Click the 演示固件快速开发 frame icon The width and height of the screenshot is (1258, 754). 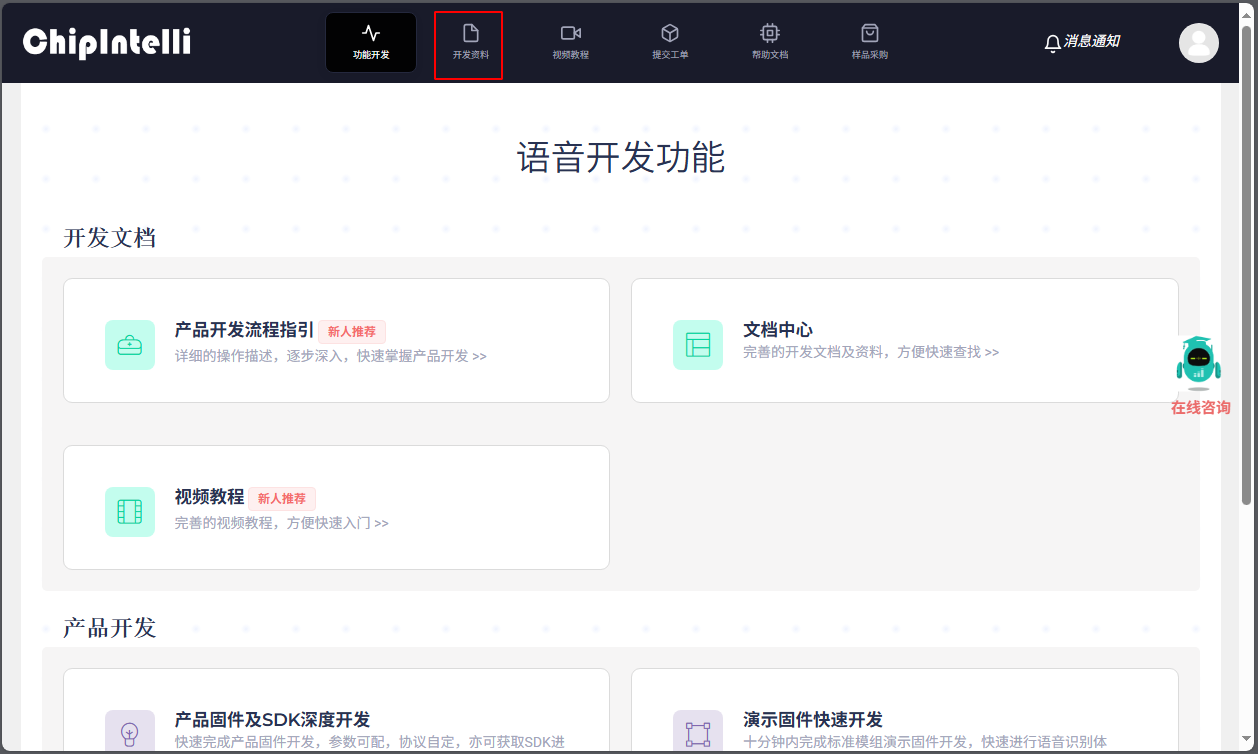pos(698,733)
